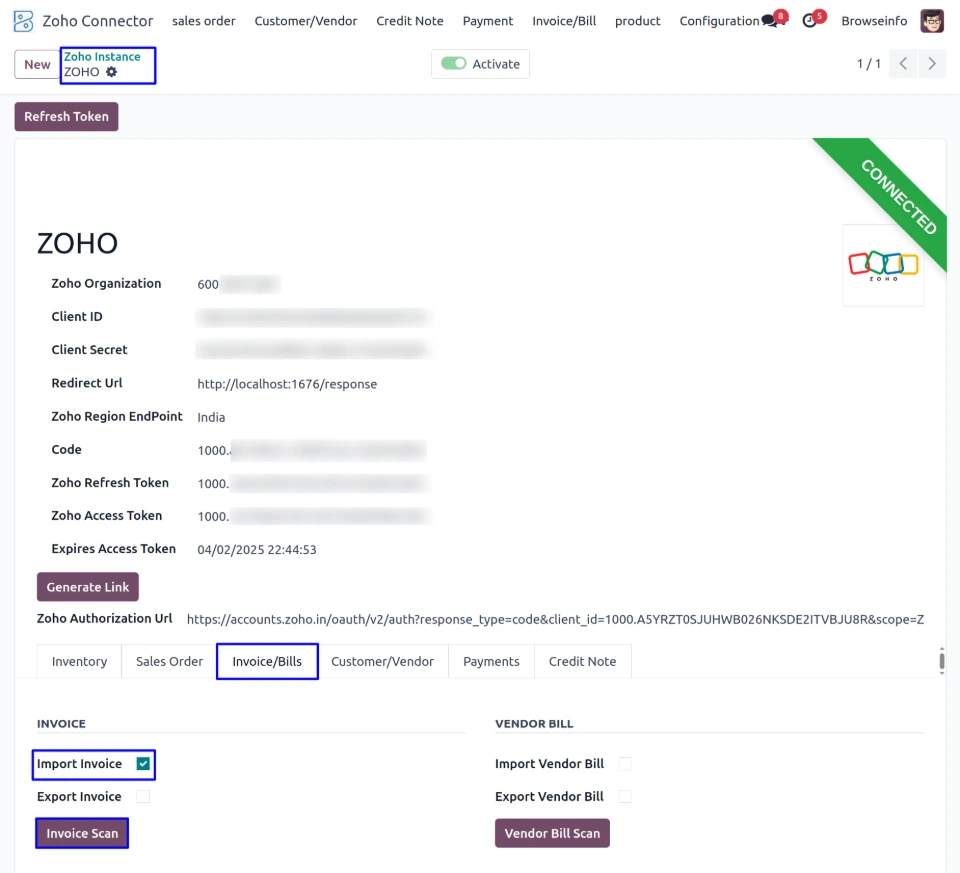
Task: Select the Invoice/Bills tab
Action: click(267, 661)
